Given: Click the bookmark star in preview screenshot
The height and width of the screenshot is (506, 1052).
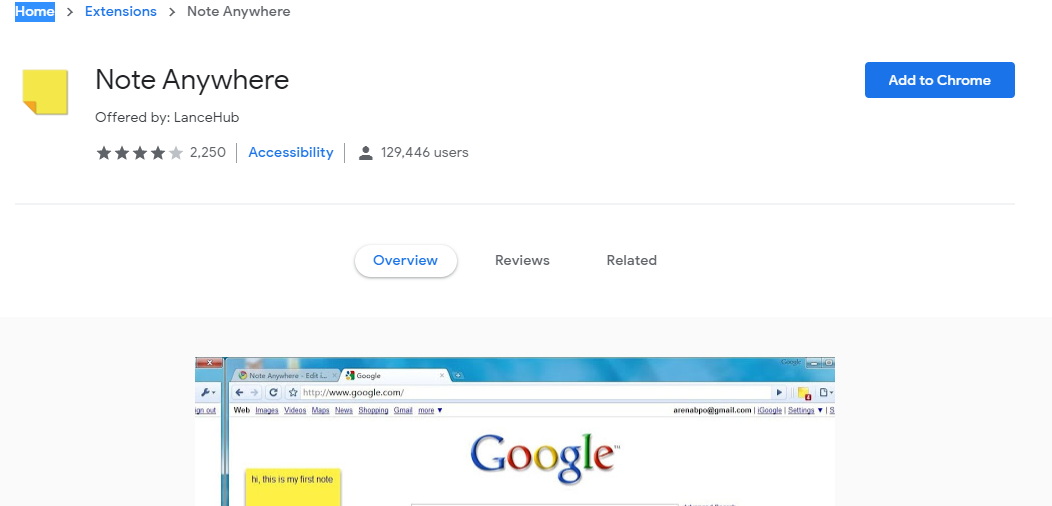Looking at the screenshot, I should [293, 393].
